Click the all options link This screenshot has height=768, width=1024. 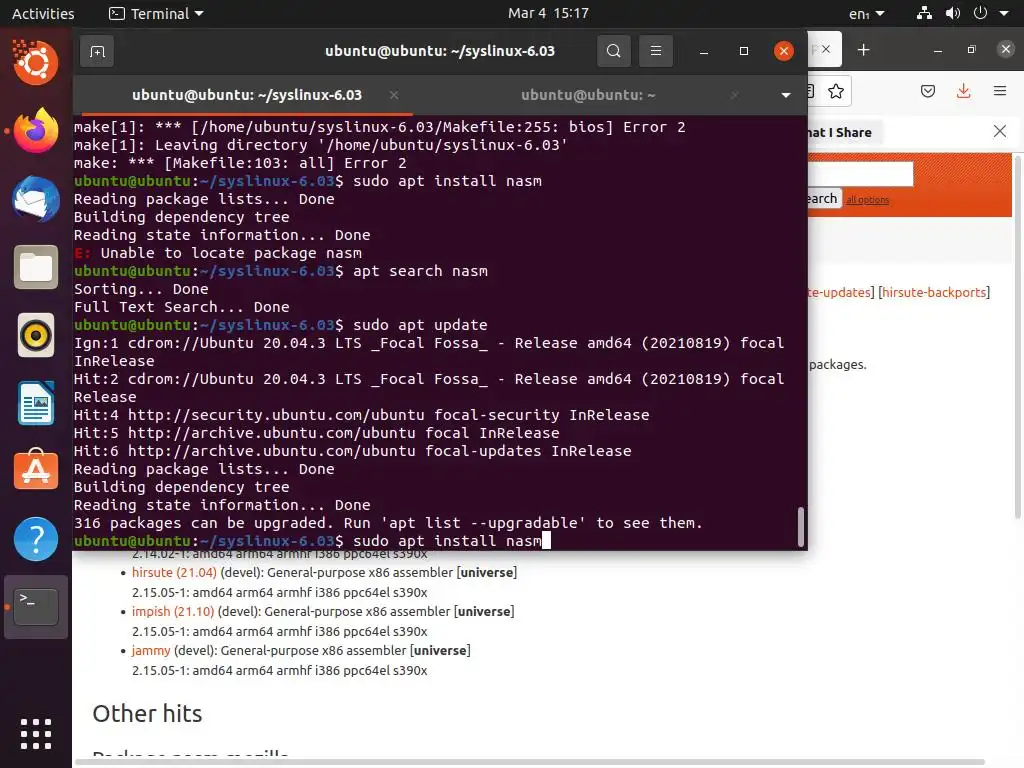click(867, 200)
